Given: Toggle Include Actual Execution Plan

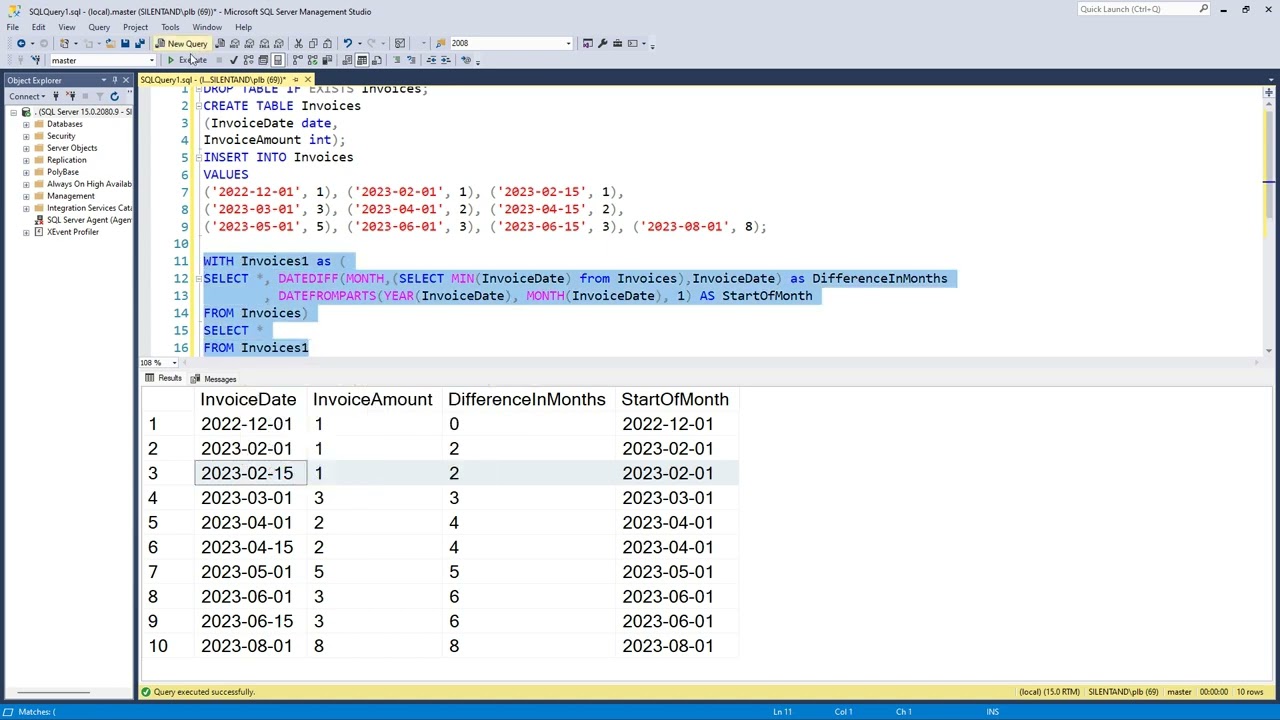Looking at the screenshot, I should tap(297, 60).
